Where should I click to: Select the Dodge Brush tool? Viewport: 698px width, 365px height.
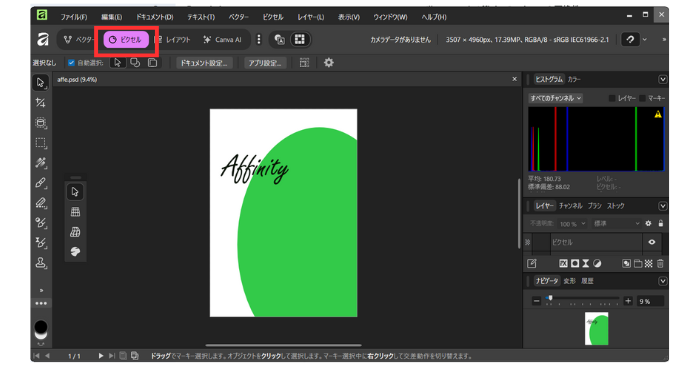(x=41, y=223)
